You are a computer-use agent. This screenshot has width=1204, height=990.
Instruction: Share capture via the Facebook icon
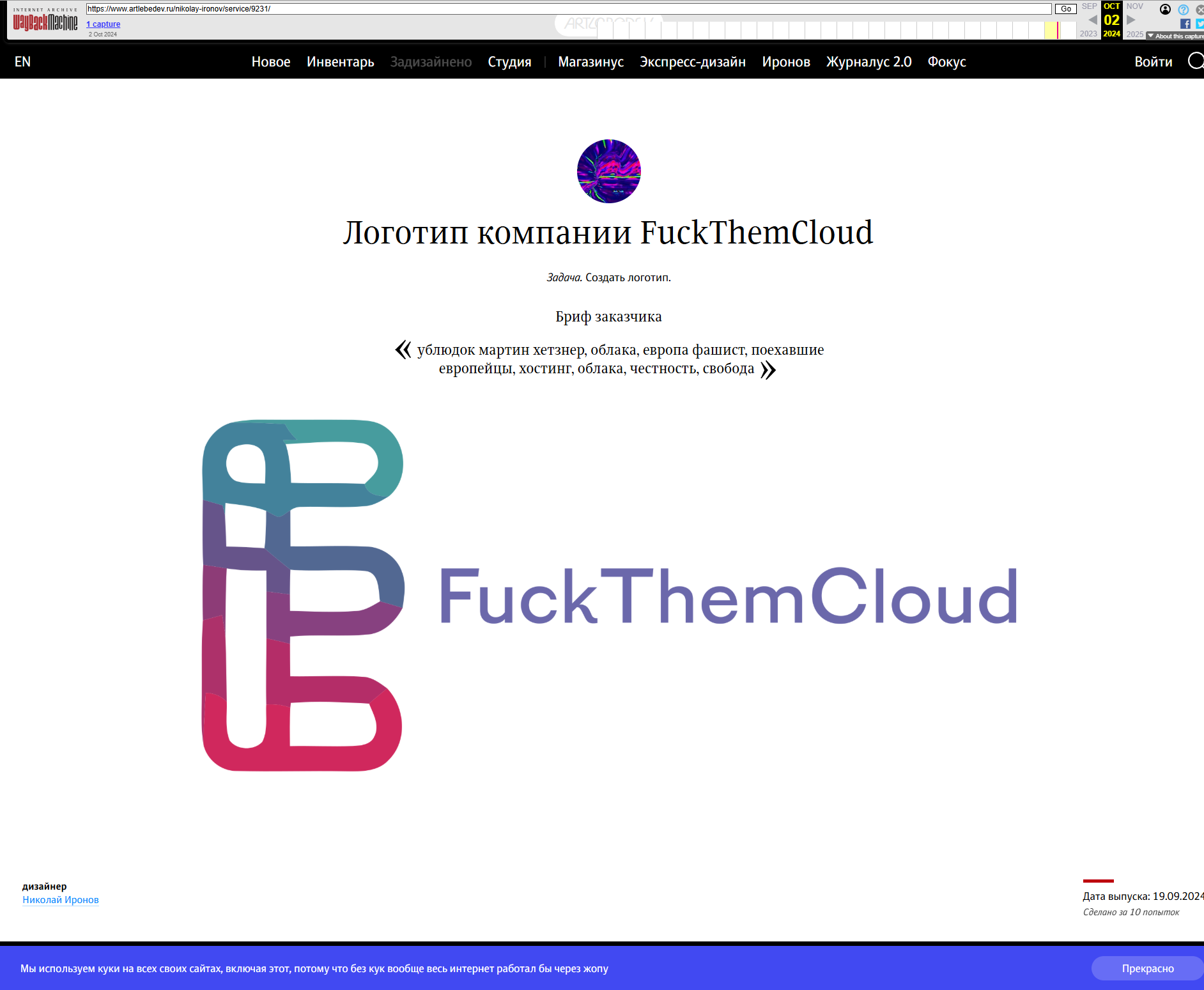pyautogui.click(x=1185, y=24)
